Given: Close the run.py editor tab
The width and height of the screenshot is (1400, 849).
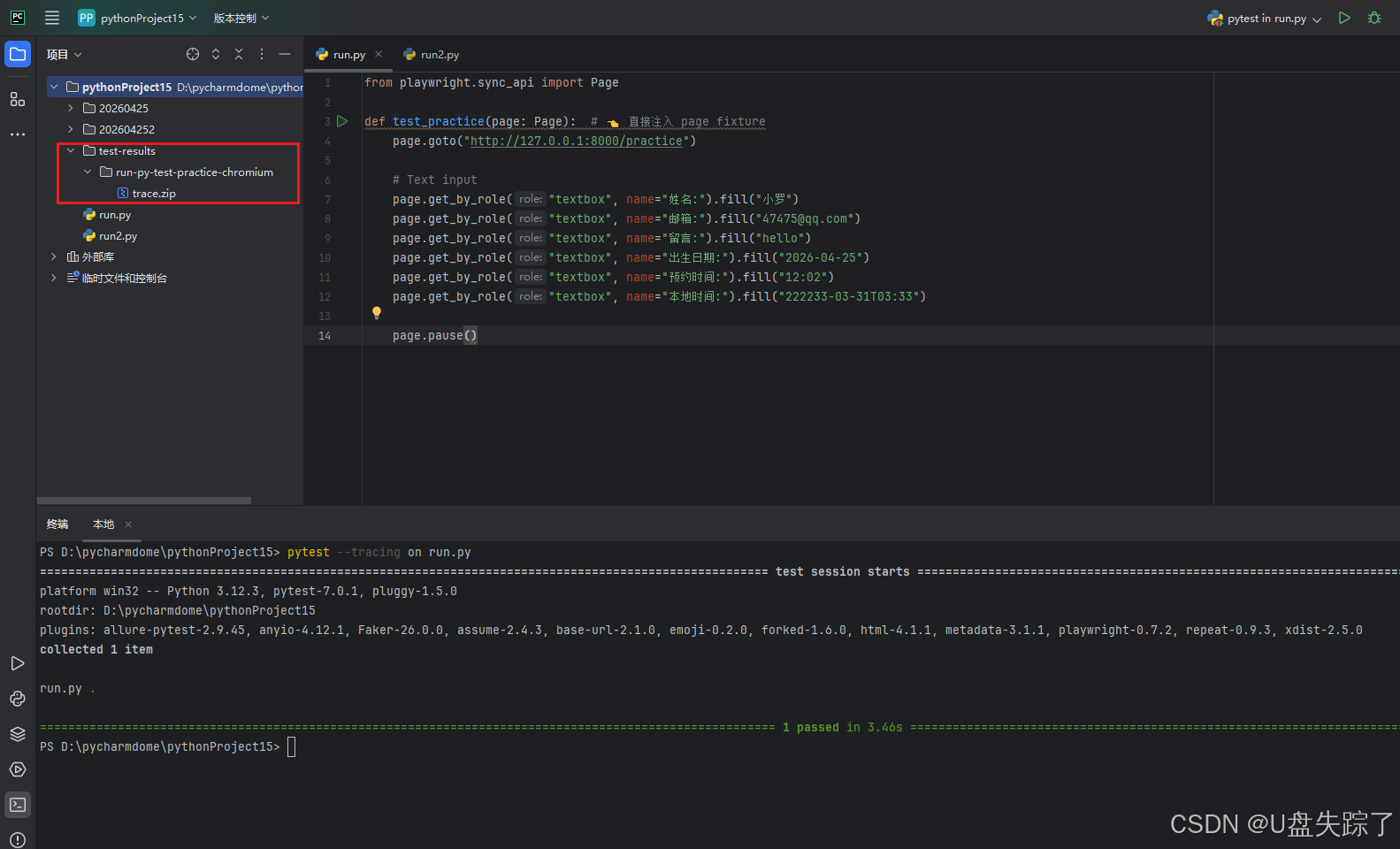Looking at the screenshot, I should [x=379, y=54].
